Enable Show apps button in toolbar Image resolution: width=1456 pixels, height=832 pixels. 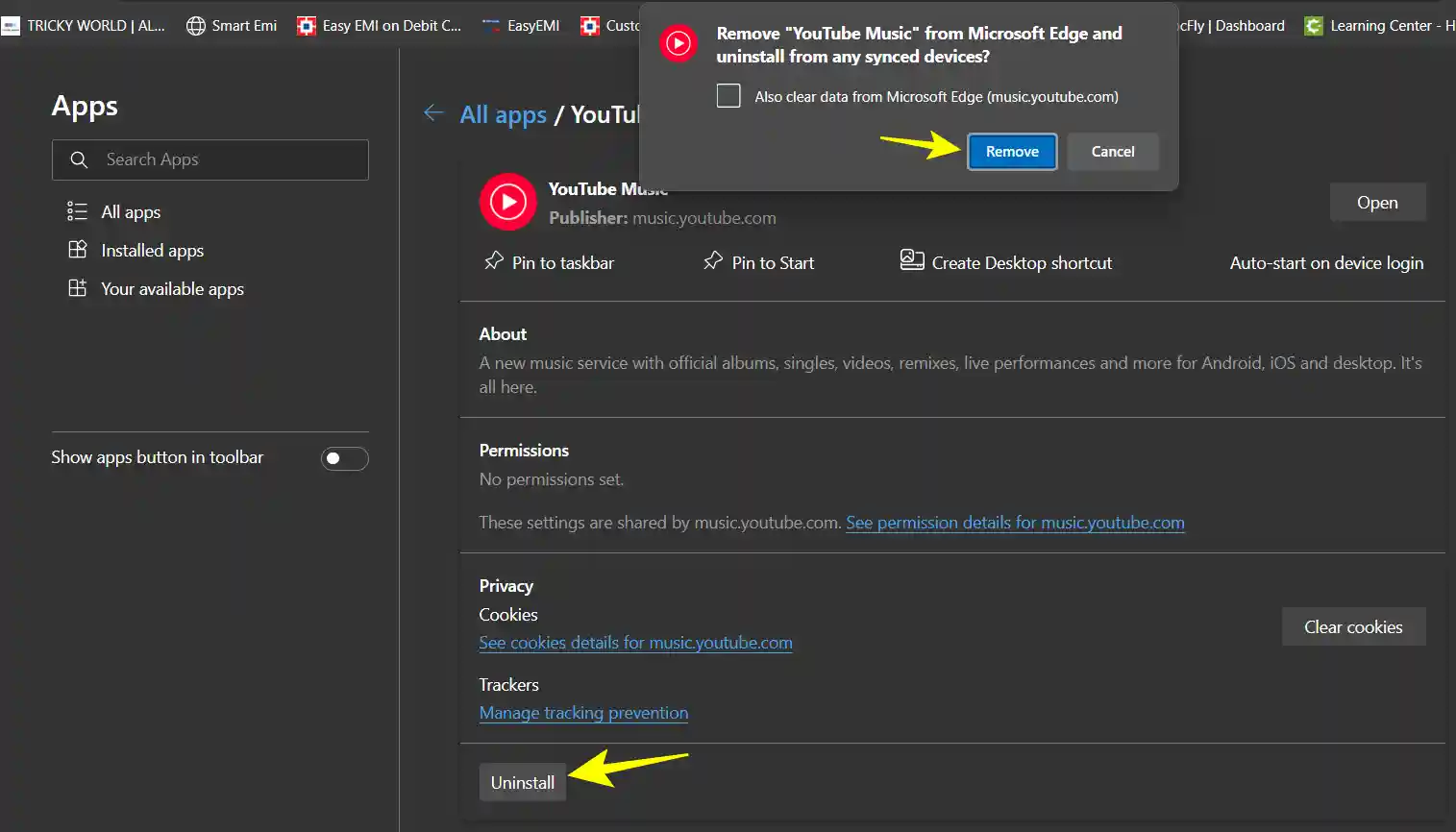point(344,458)
